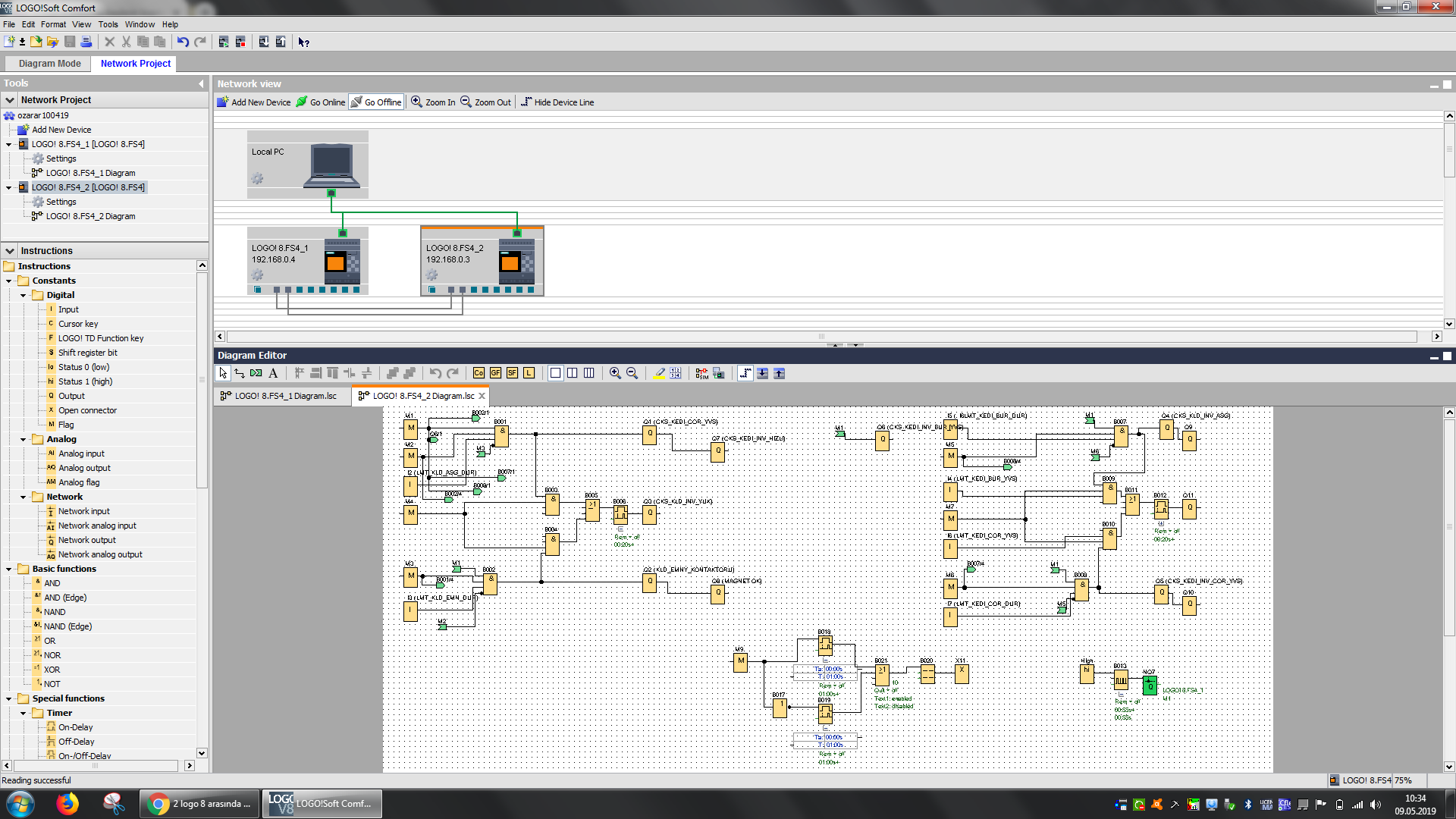Toggle split into three windows view
This screenshot has height=819, width=1456.
coord(588,373)
